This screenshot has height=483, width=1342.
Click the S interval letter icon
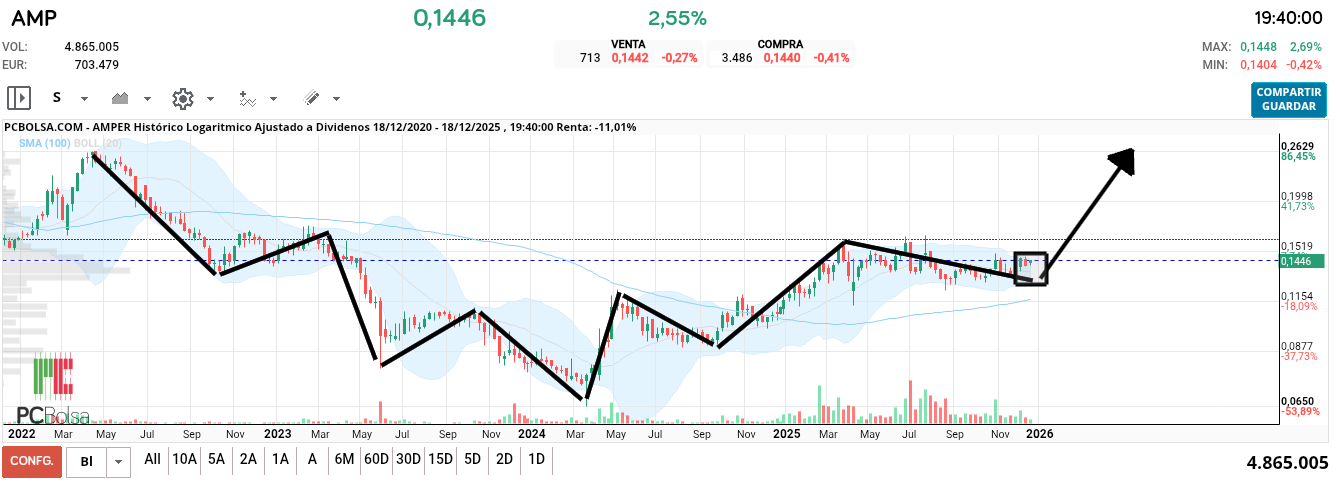[57, 98]
